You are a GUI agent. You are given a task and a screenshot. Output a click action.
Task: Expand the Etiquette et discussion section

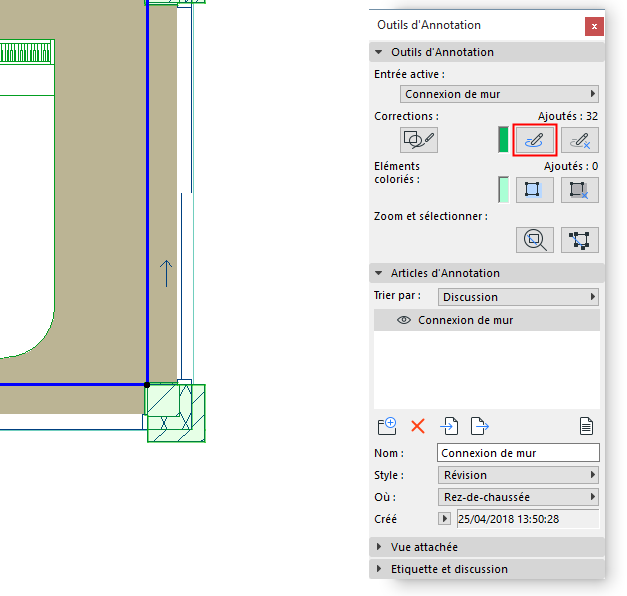click(x=379, y=569)
